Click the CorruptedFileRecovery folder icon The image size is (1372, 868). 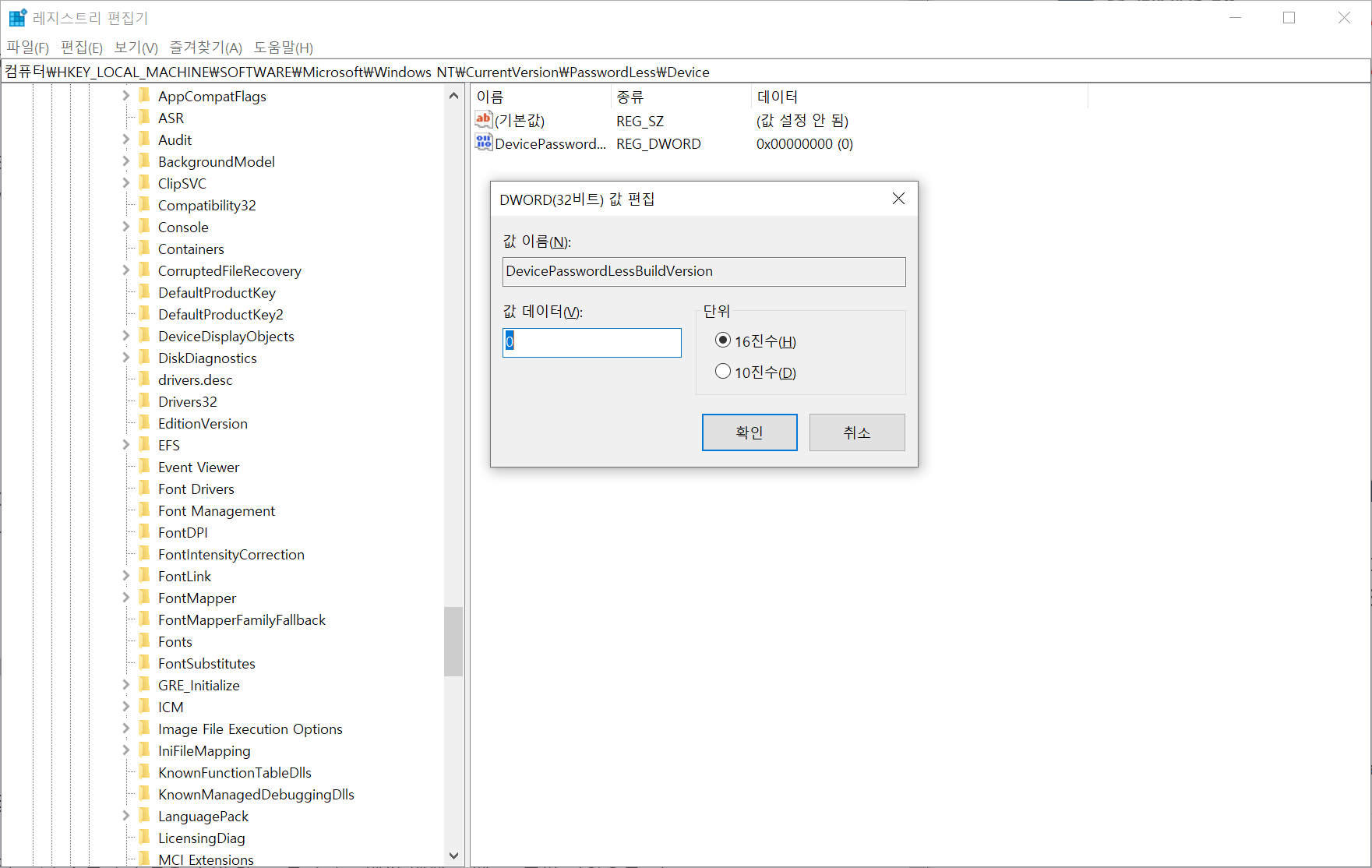(x=144, y=270)
